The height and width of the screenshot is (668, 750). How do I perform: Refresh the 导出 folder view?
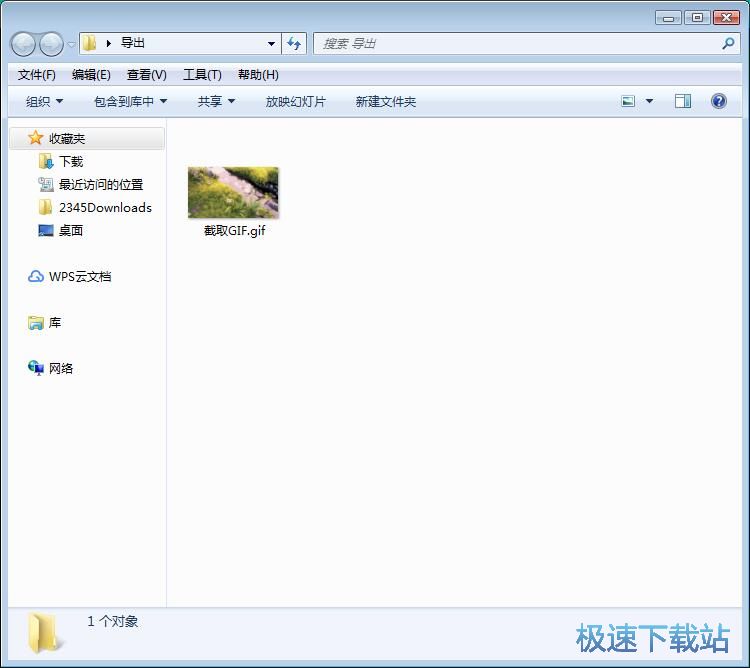pyautogui.click(x=294, y=44)
